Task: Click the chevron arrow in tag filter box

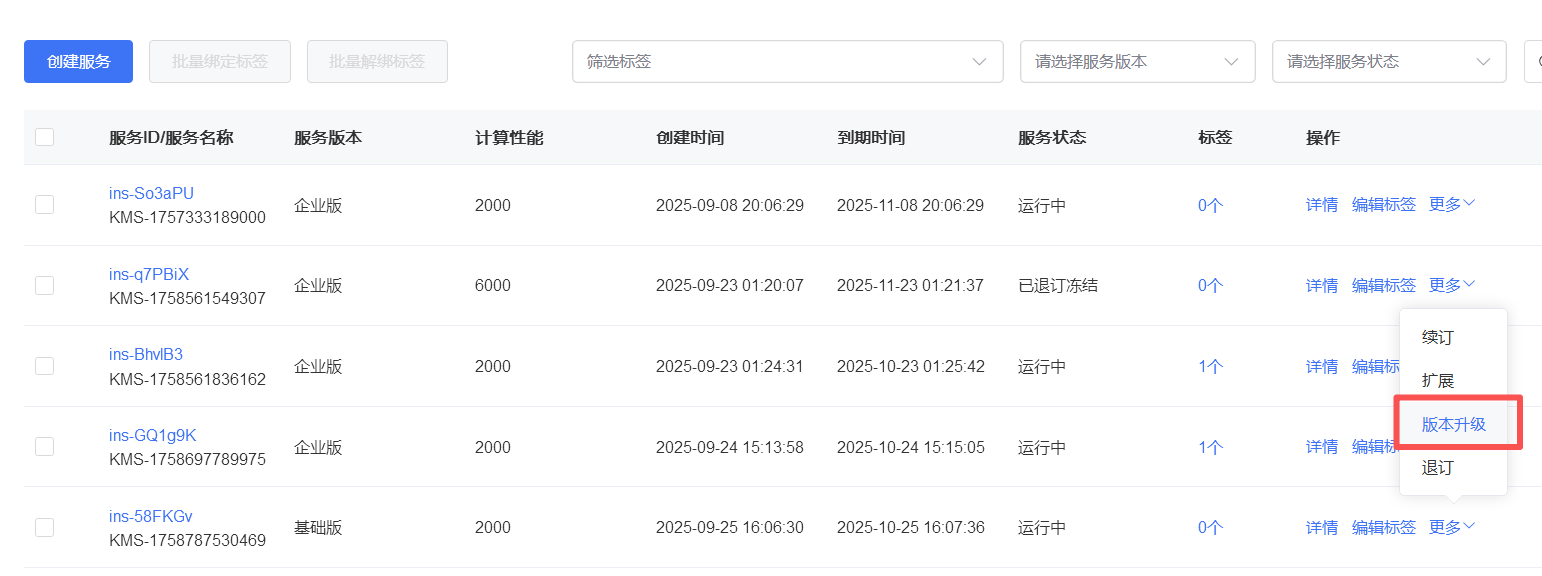Action: tap(979, 62)
